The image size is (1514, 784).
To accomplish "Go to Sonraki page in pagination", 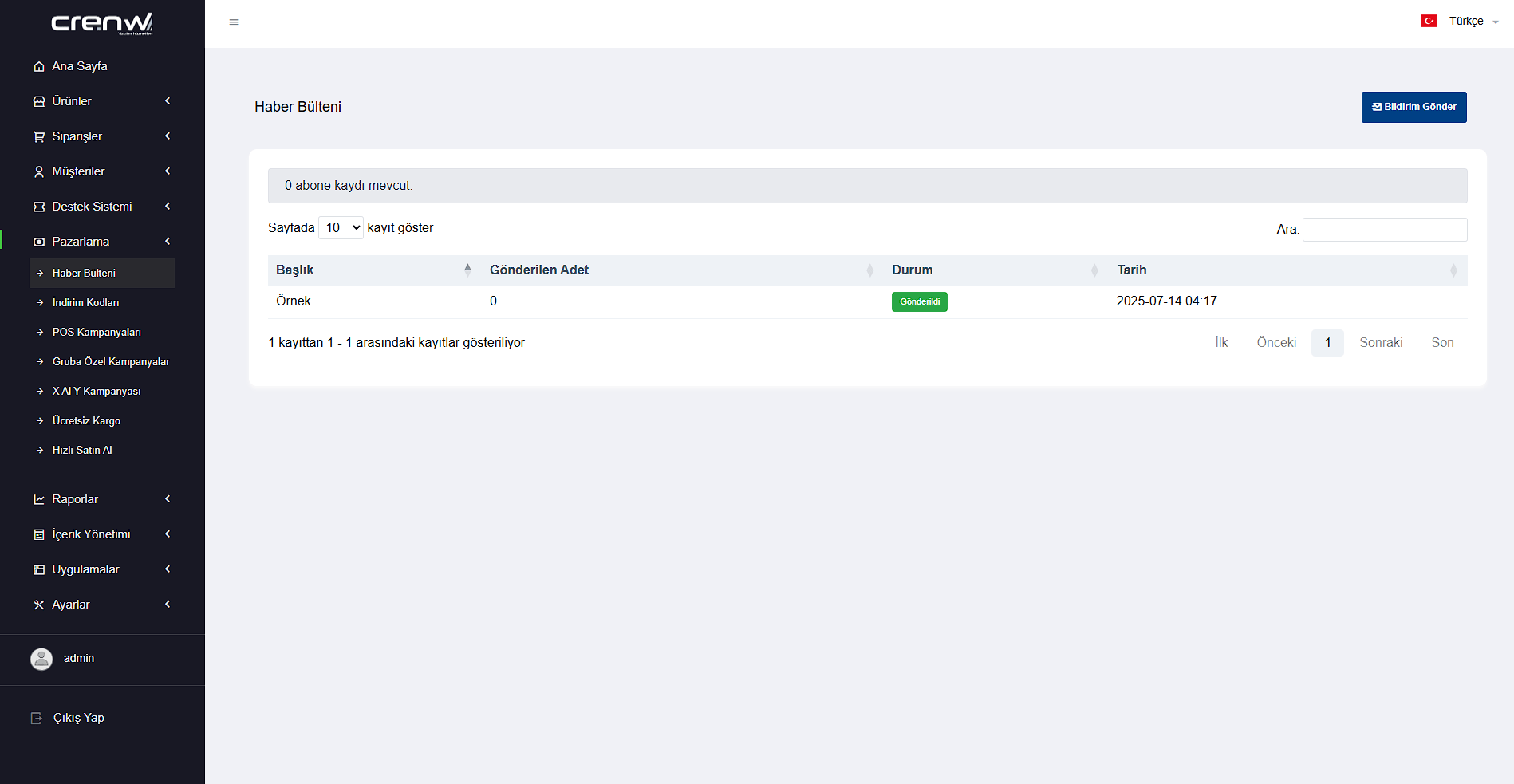I will tap(1380, 343).
